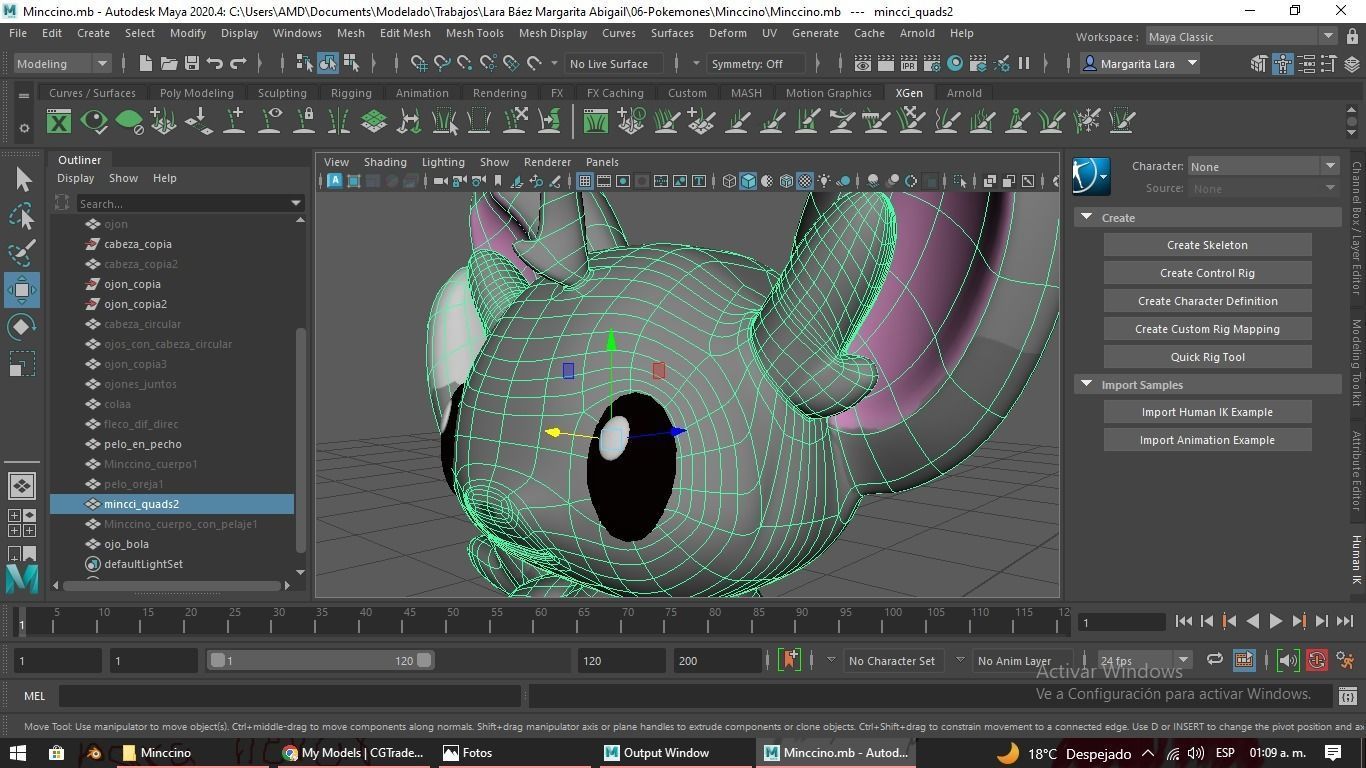
Task: Click the snowflake freeze brush shelf icon
Action: pos(1086,122)
